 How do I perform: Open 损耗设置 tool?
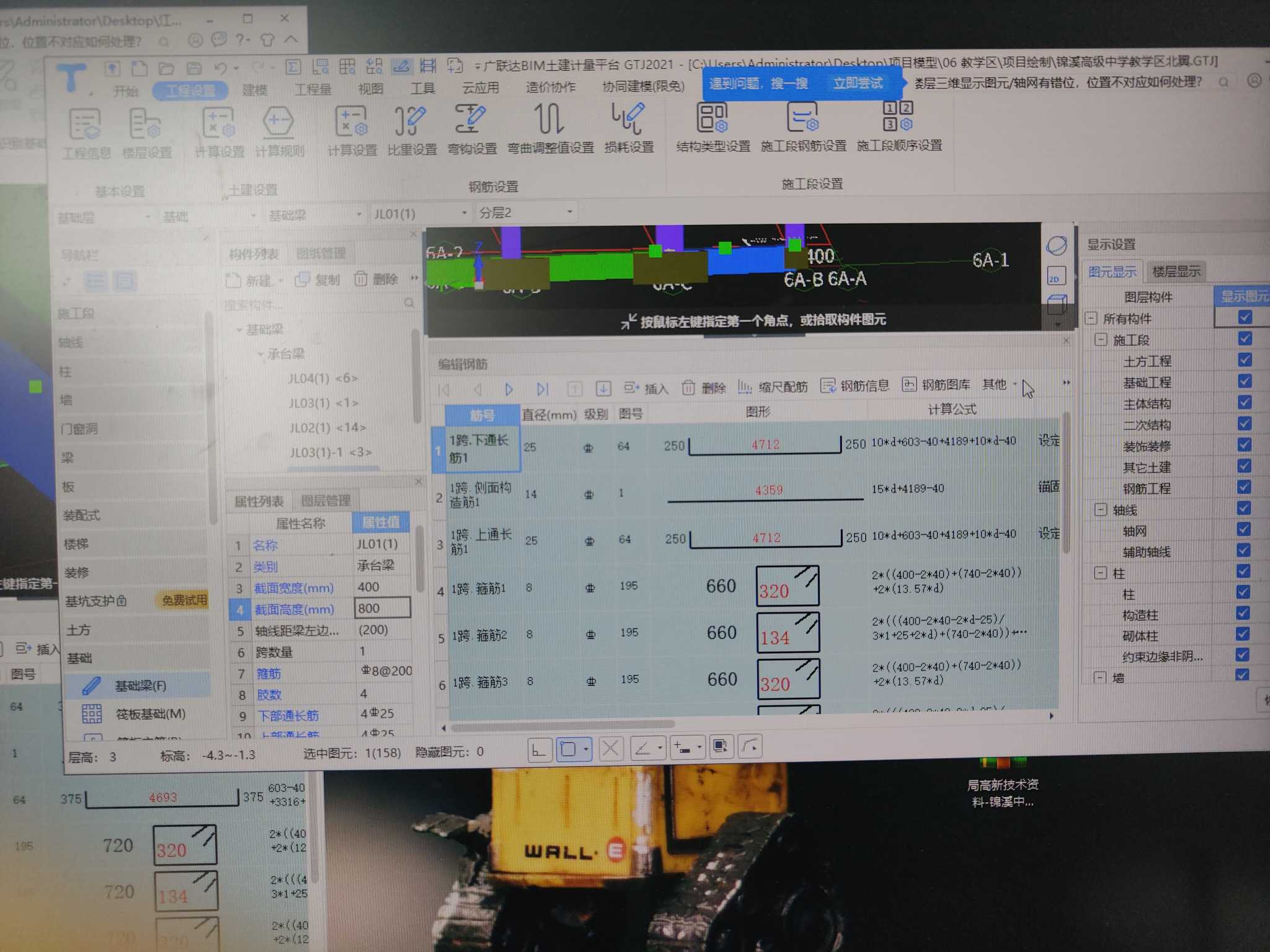629,127
